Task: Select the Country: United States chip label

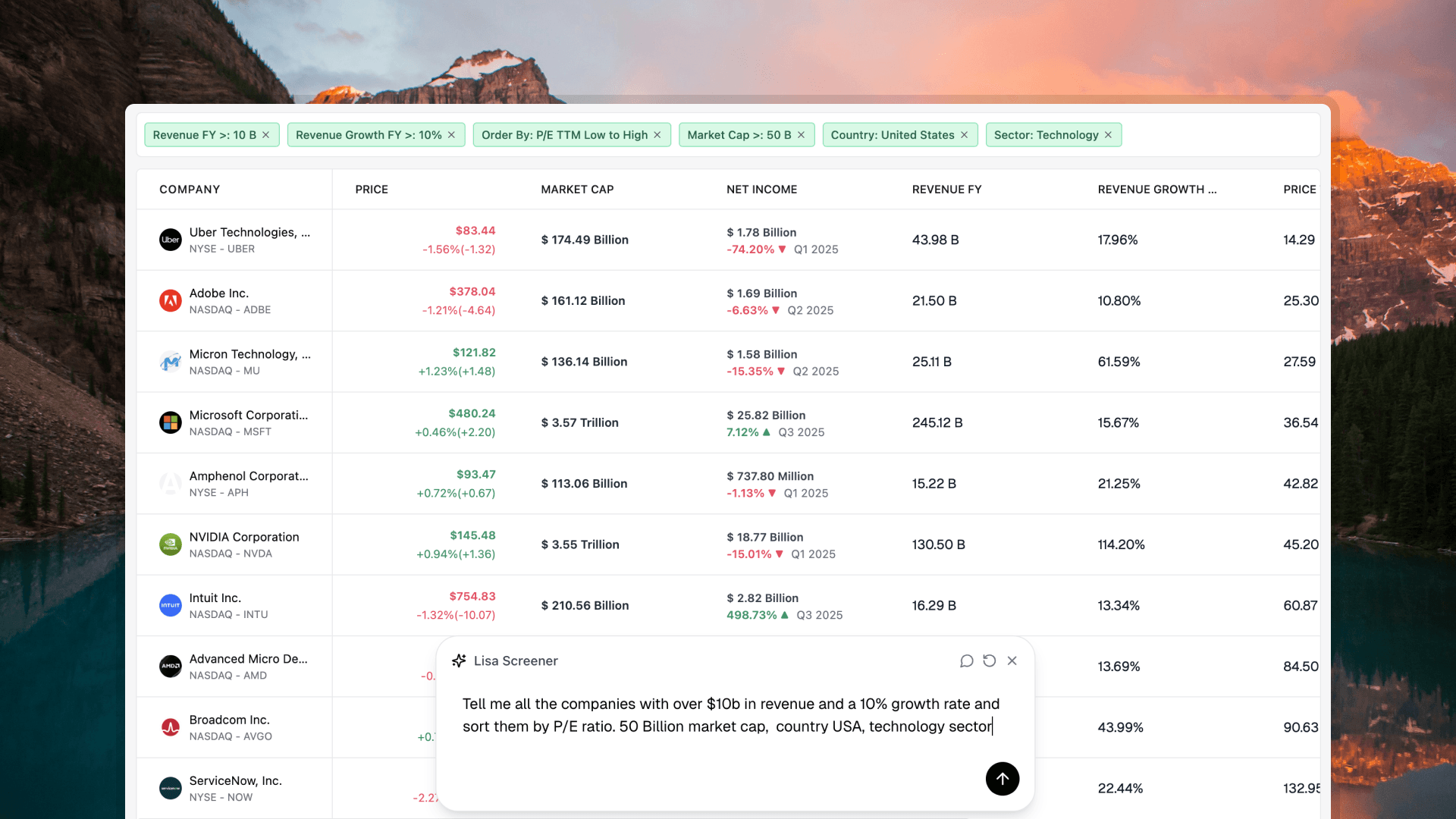Action: click(x=893, y=135)
